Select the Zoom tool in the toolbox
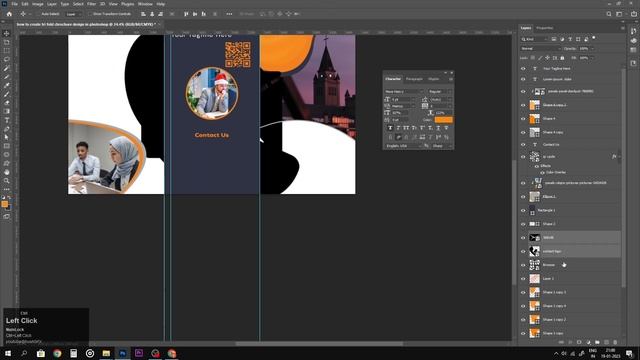This screenshot has width=640, height=360. coord(7,180)
